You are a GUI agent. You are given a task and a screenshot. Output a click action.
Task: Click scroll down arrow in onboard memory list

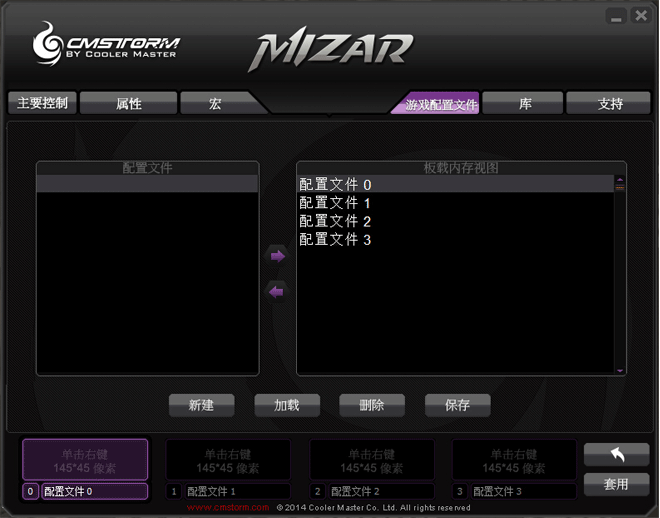[x=620, y=370]
